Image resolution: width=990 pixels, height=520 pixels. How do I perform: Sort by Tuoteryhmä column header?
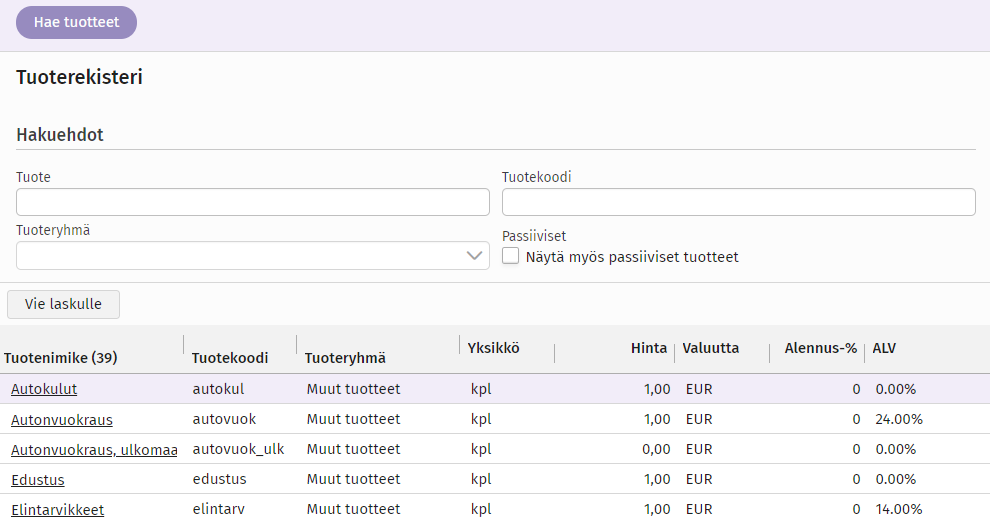click(345, 358)
